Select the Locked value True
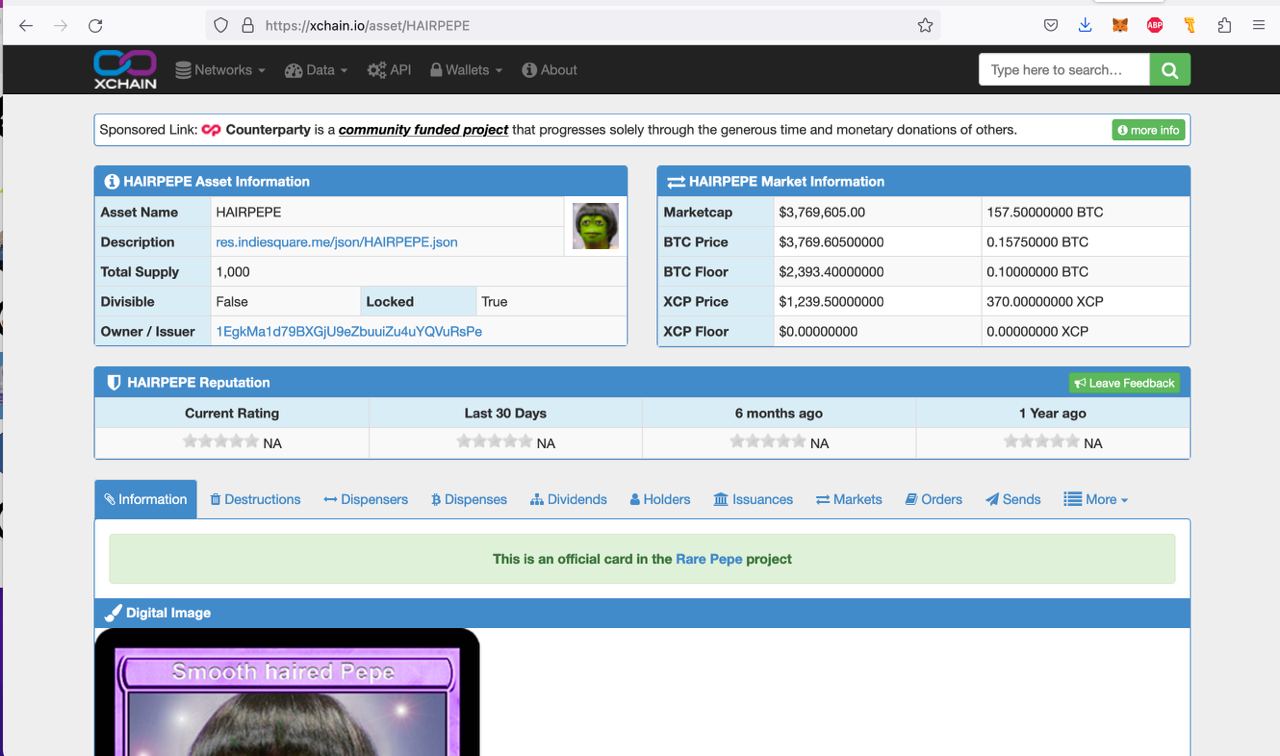 coord(494,301)
